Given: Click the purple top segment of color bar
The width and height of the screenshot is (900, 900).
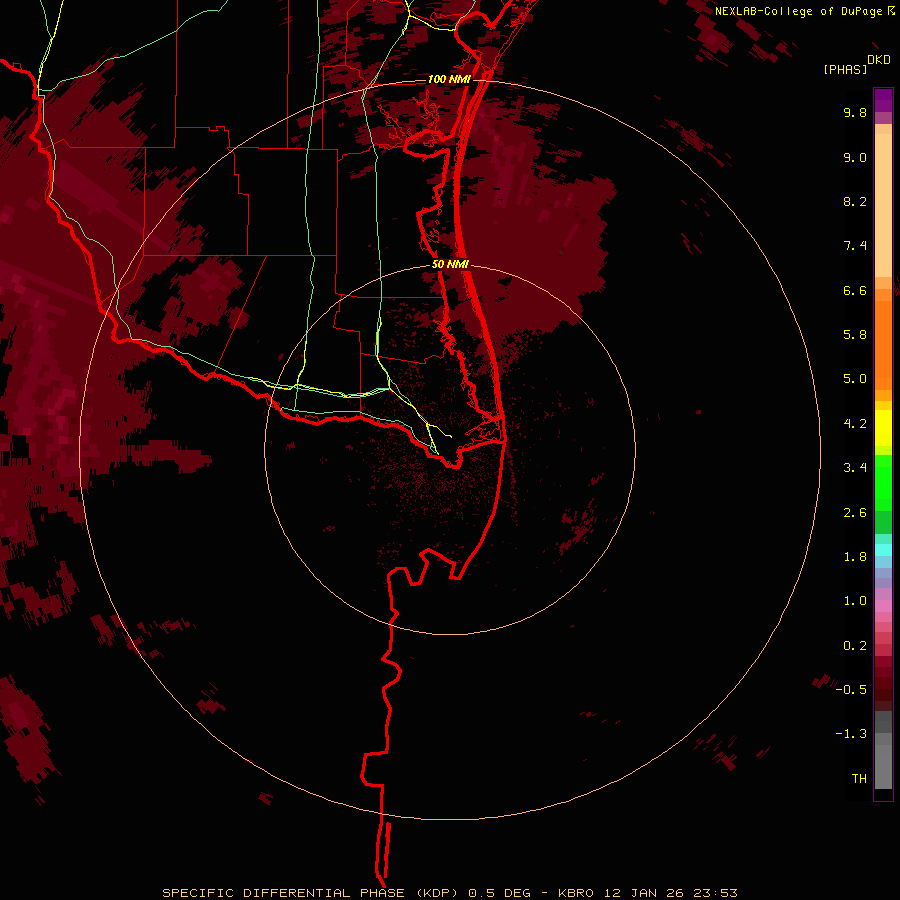Looking at the screenshot, I should 883,100.
